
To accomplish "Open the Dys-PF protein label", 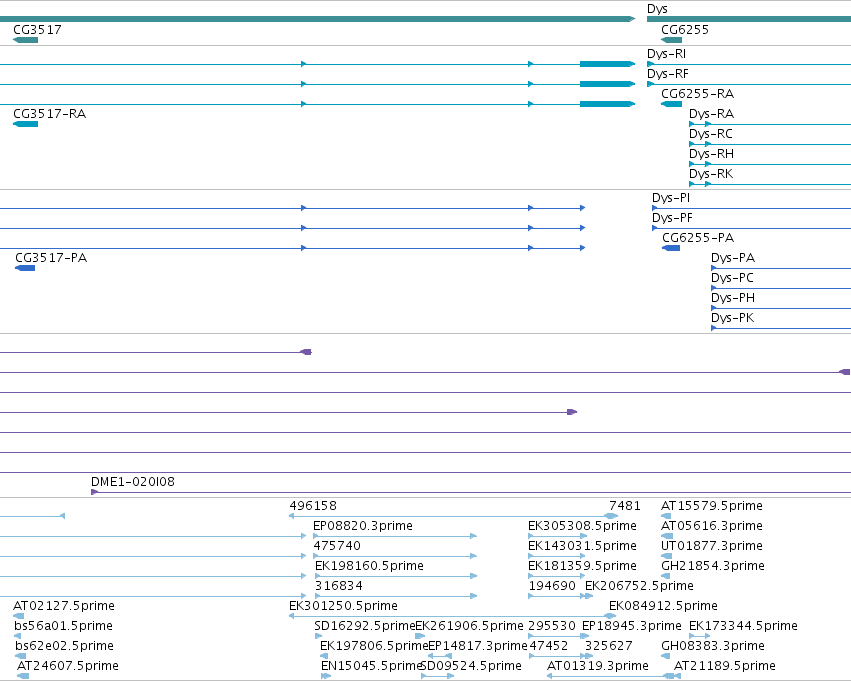I will (x=672, y=218).
